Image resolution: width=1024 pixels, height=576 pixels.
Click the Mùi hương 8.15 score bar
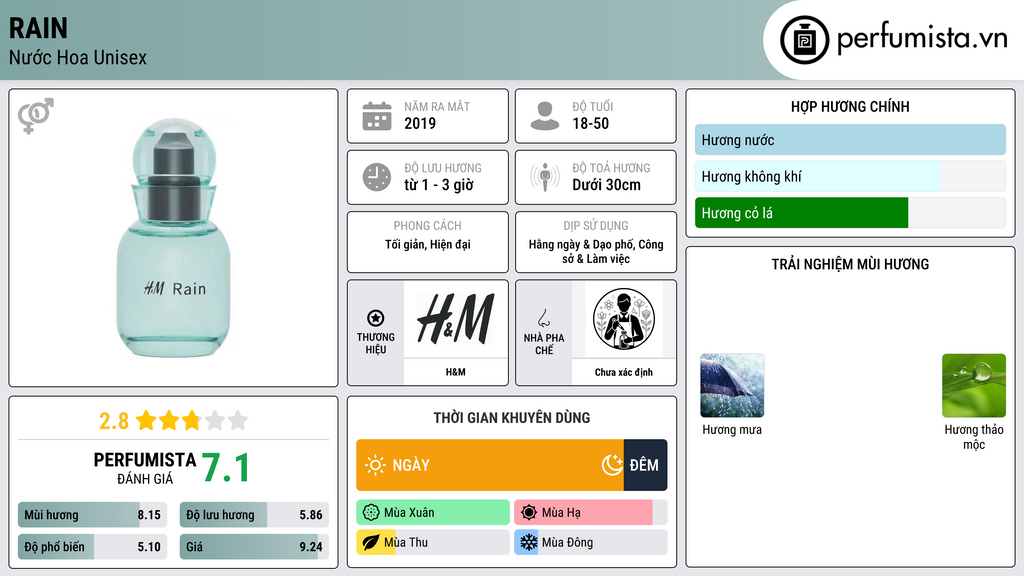click(92, 515)
